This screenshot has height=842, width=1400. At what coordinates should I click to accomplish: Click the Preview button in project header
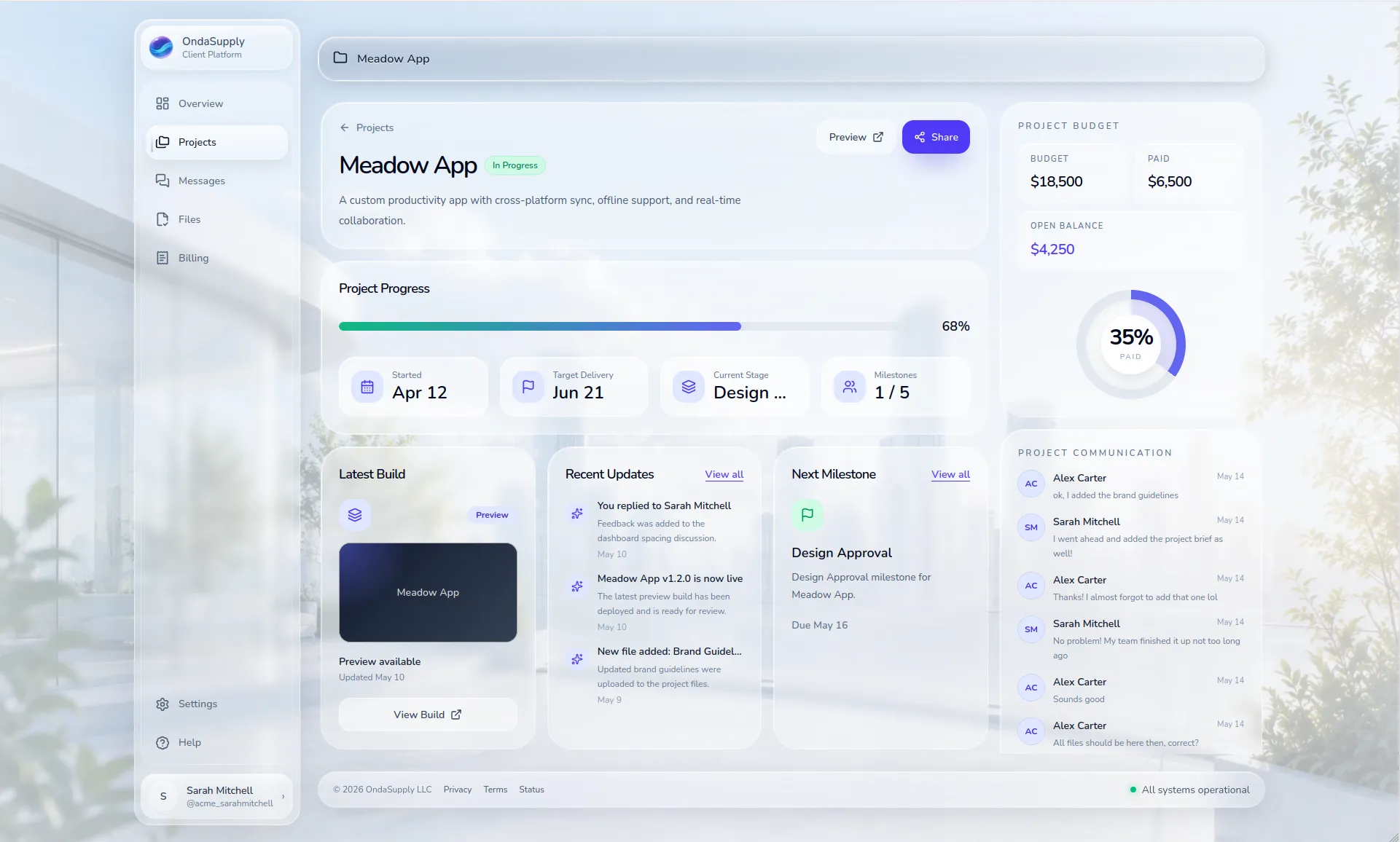(x=856, y=137)
